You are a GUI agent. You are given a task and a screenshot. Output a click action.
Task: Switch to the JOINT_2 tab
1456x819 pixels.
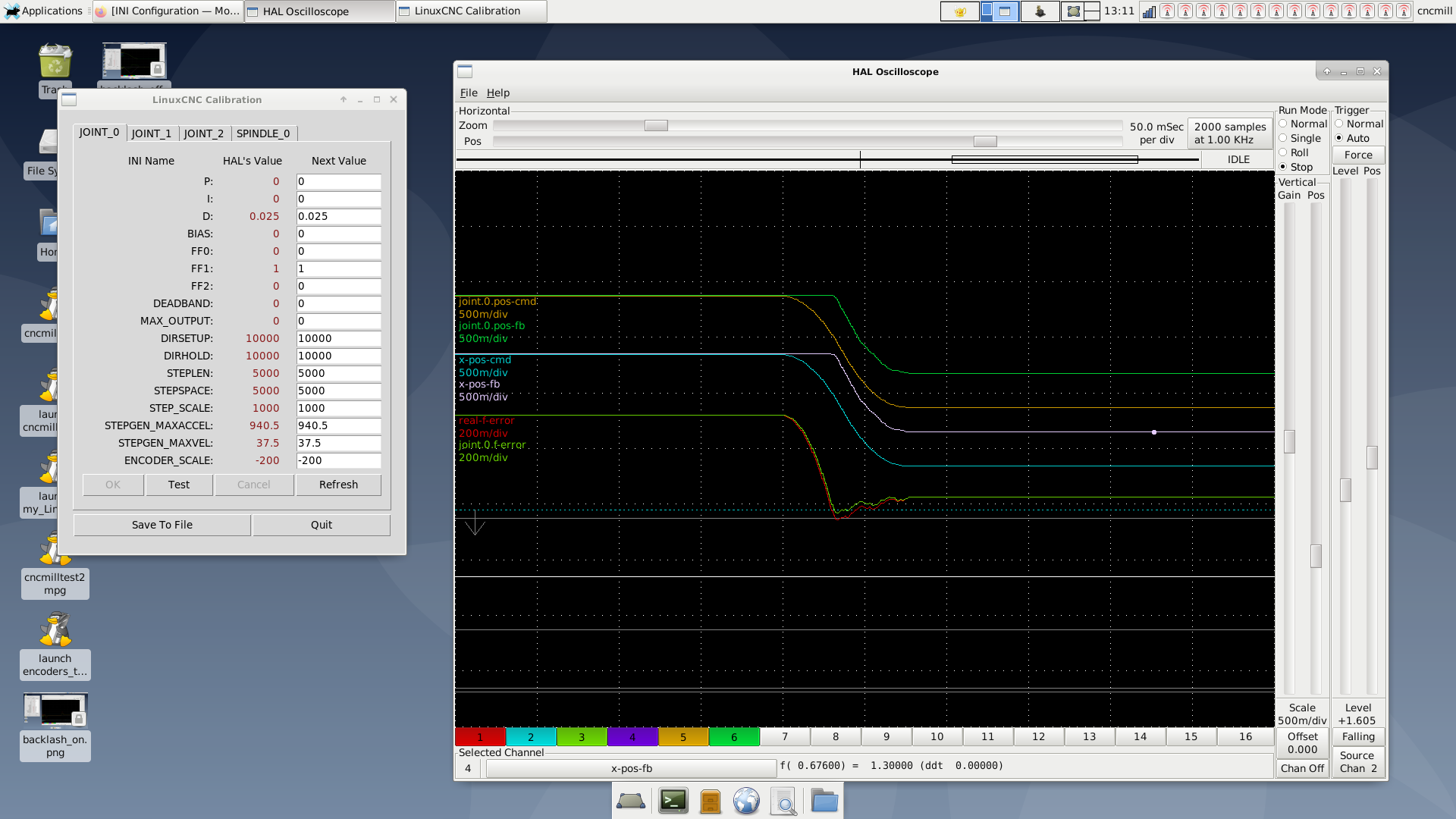(204, 133)
